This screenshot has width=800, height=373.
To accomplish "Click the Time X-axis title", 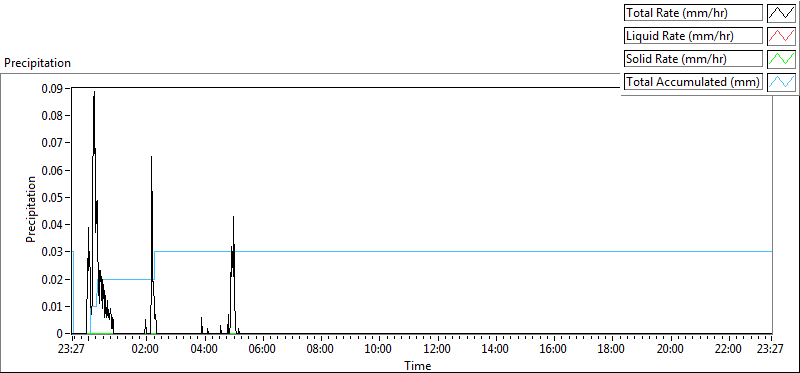I will point(417,365).
